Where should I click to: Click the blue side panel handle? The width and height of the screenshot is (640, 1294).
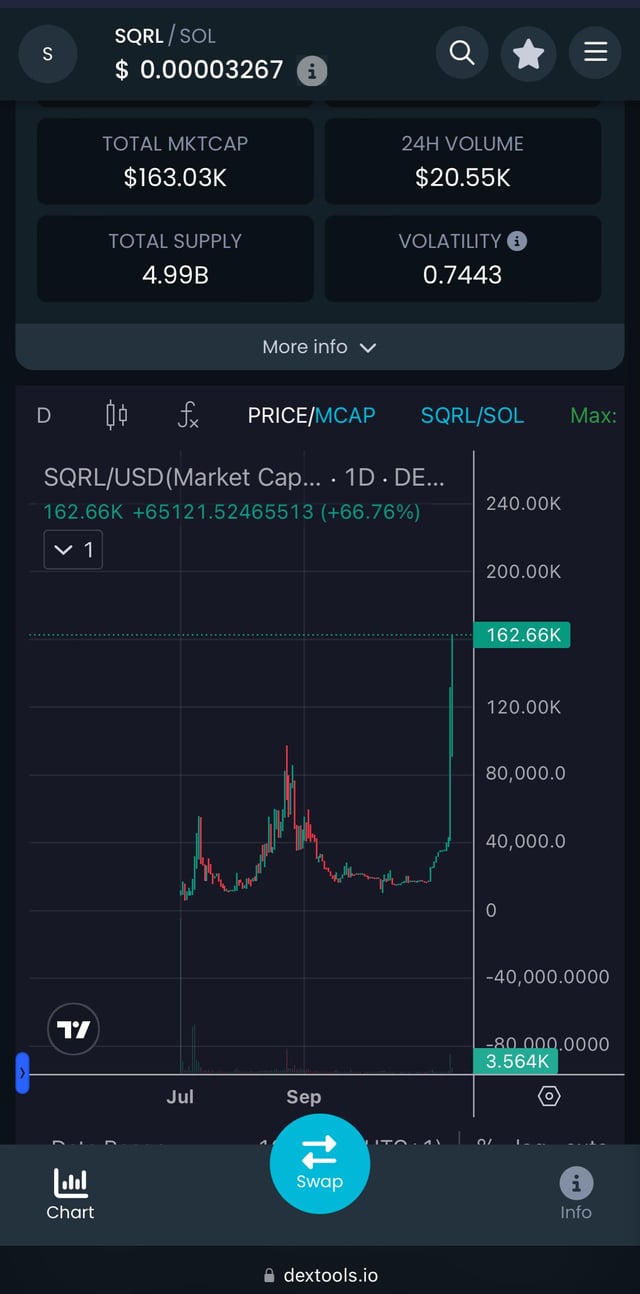(22, 1073)
